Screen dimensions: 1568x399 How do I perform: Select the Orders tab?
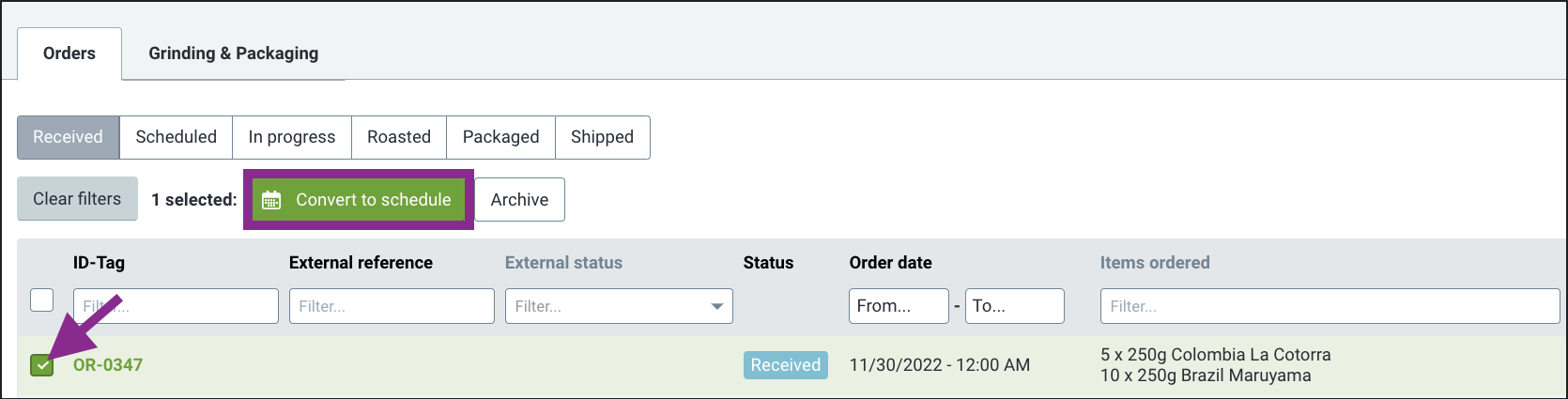(69, 54)
